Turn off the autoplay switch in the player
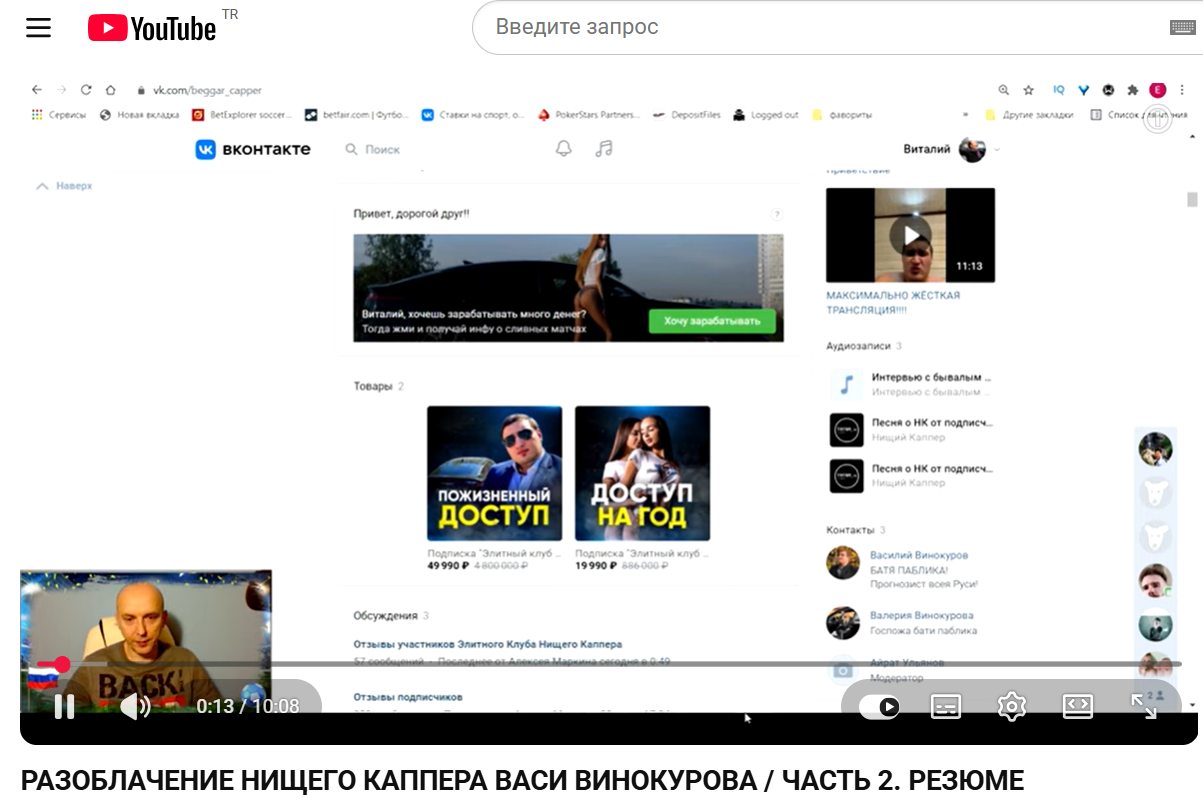Image resolution: width=1203 pixels, height=800 pixels. click(879, 706)
